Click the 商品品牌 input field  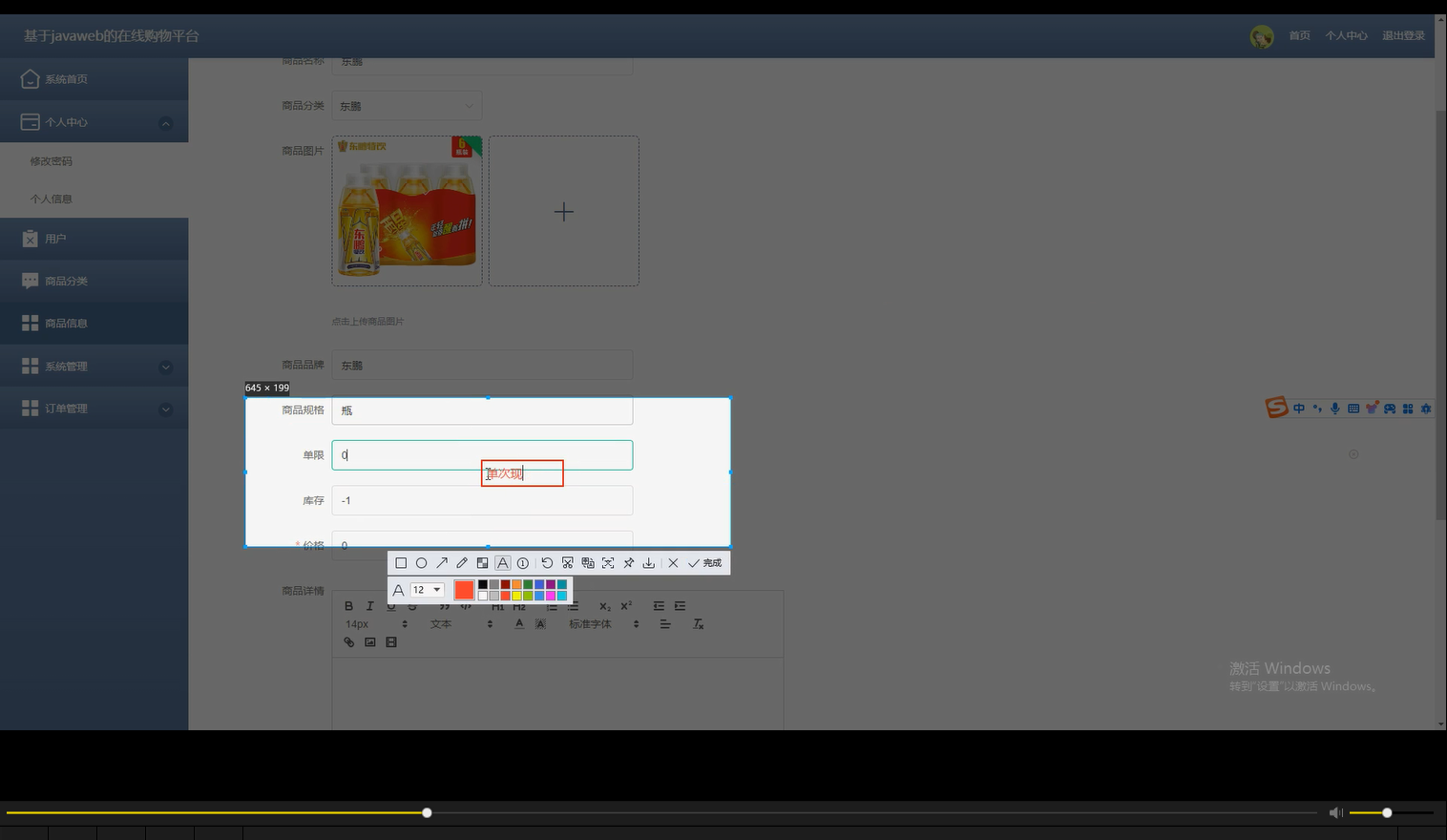(482, 365)
